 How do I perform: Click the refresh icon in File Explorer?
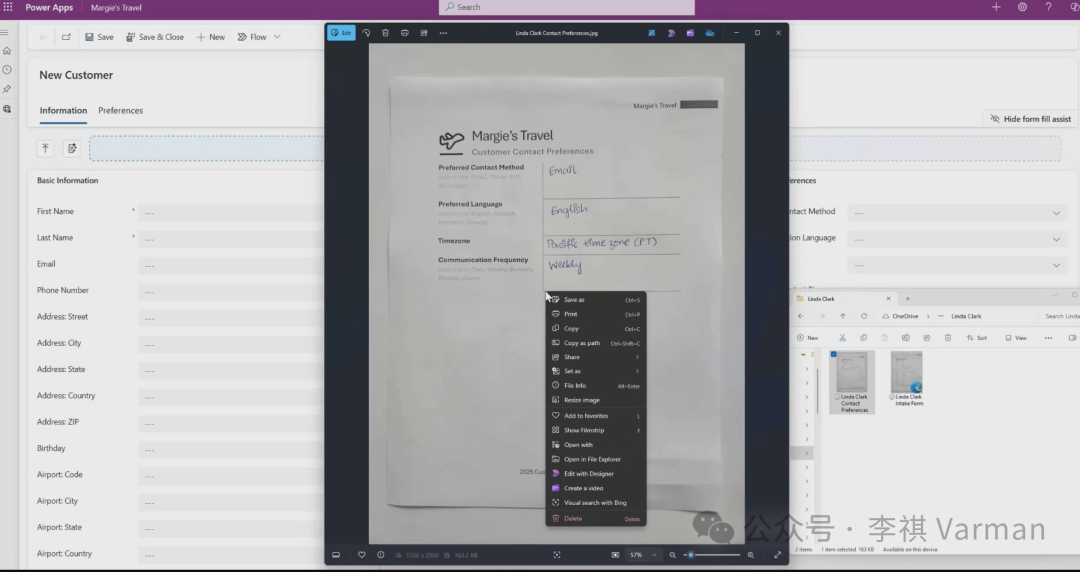pos(864,316)
